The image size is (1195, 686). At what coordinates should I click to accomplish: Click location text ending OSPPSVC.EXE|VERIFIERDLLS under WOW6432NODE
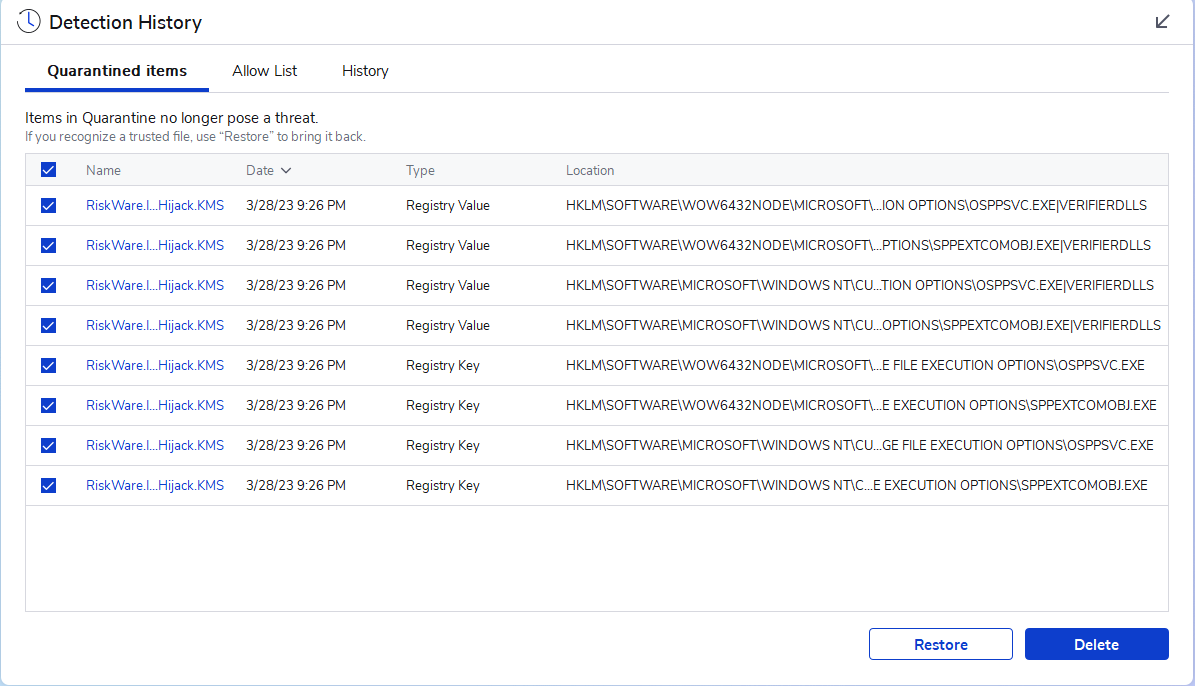[x=856, y=206]
